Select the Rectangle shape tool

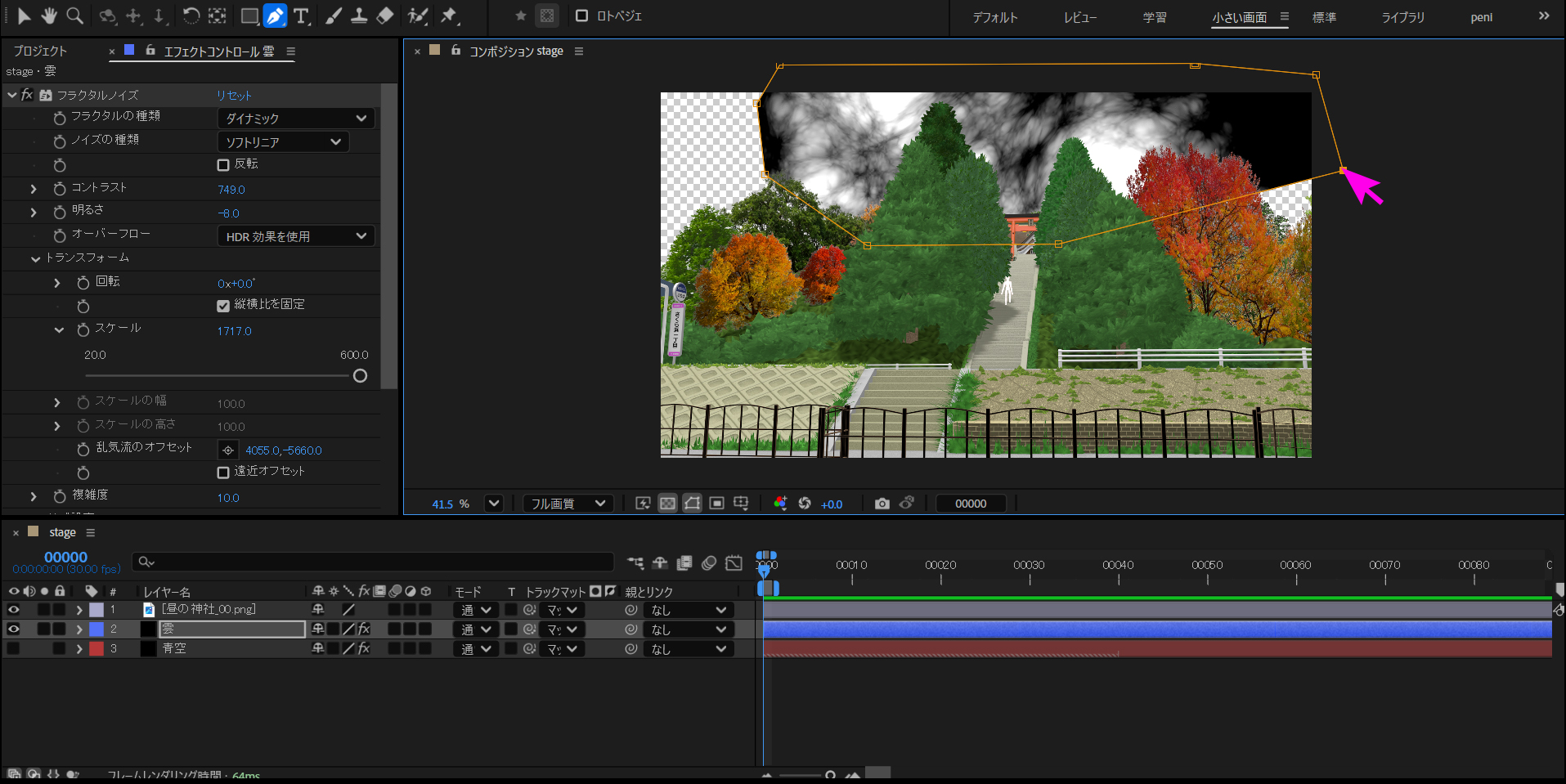pyautogui.click(x=249, y=16)
